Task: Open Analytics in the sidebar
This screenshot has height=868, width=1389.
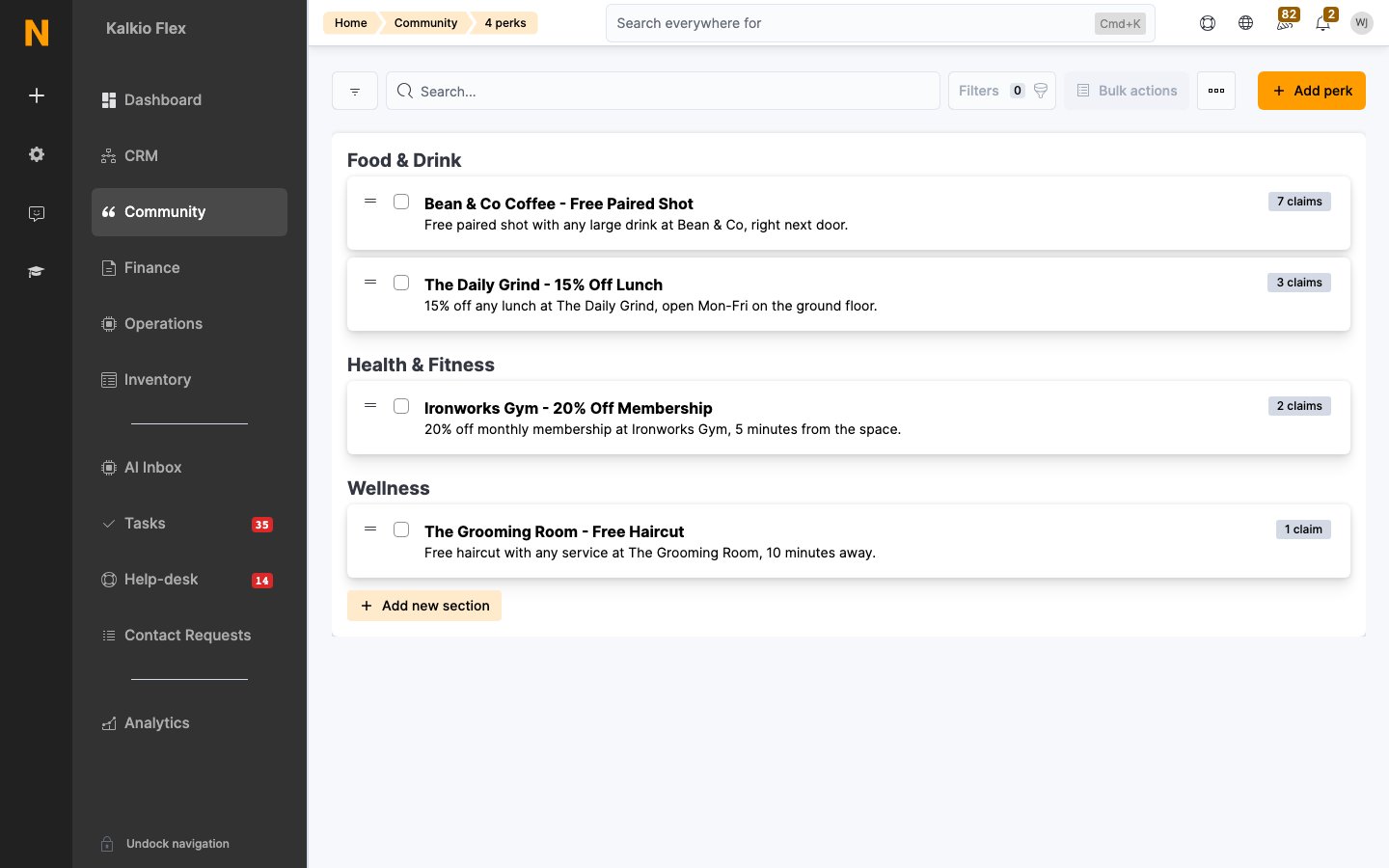Action: tap(189, 723)
